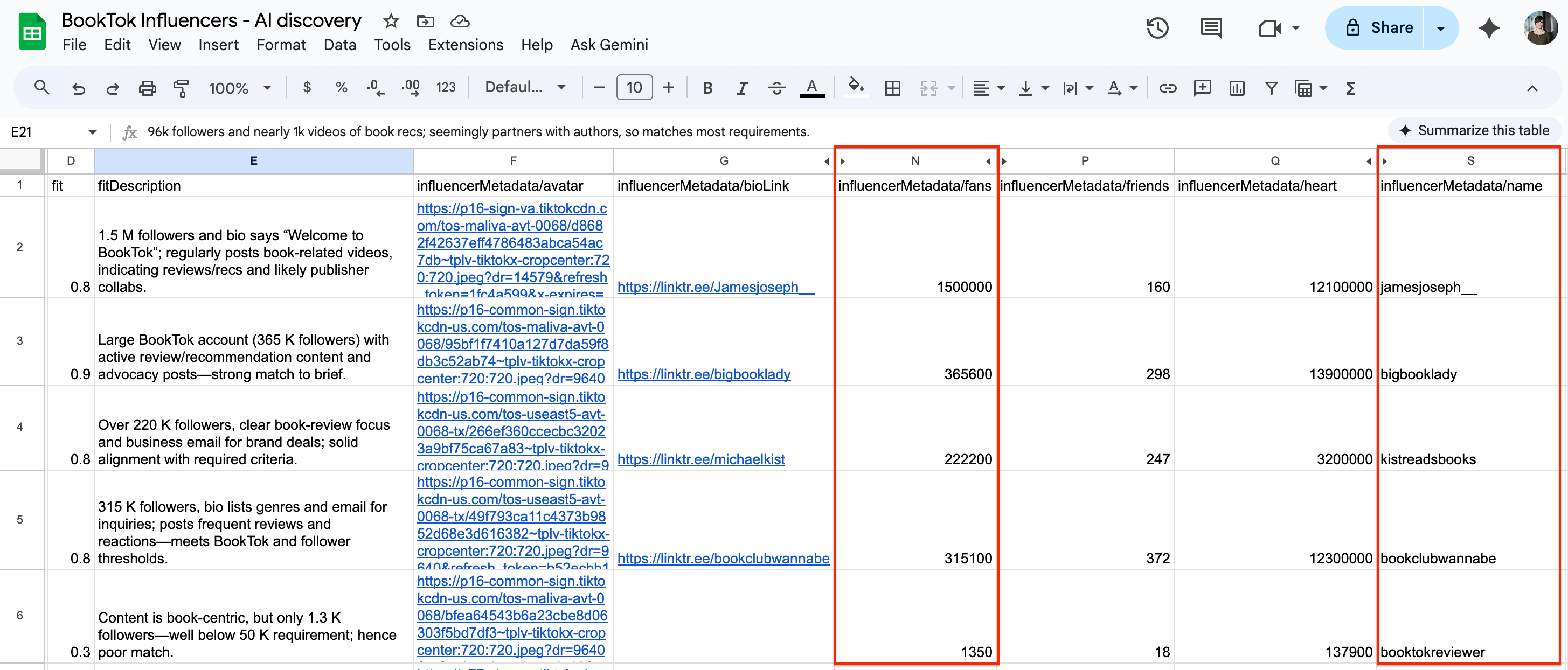Open the text color picker

[x=813, y=88]
